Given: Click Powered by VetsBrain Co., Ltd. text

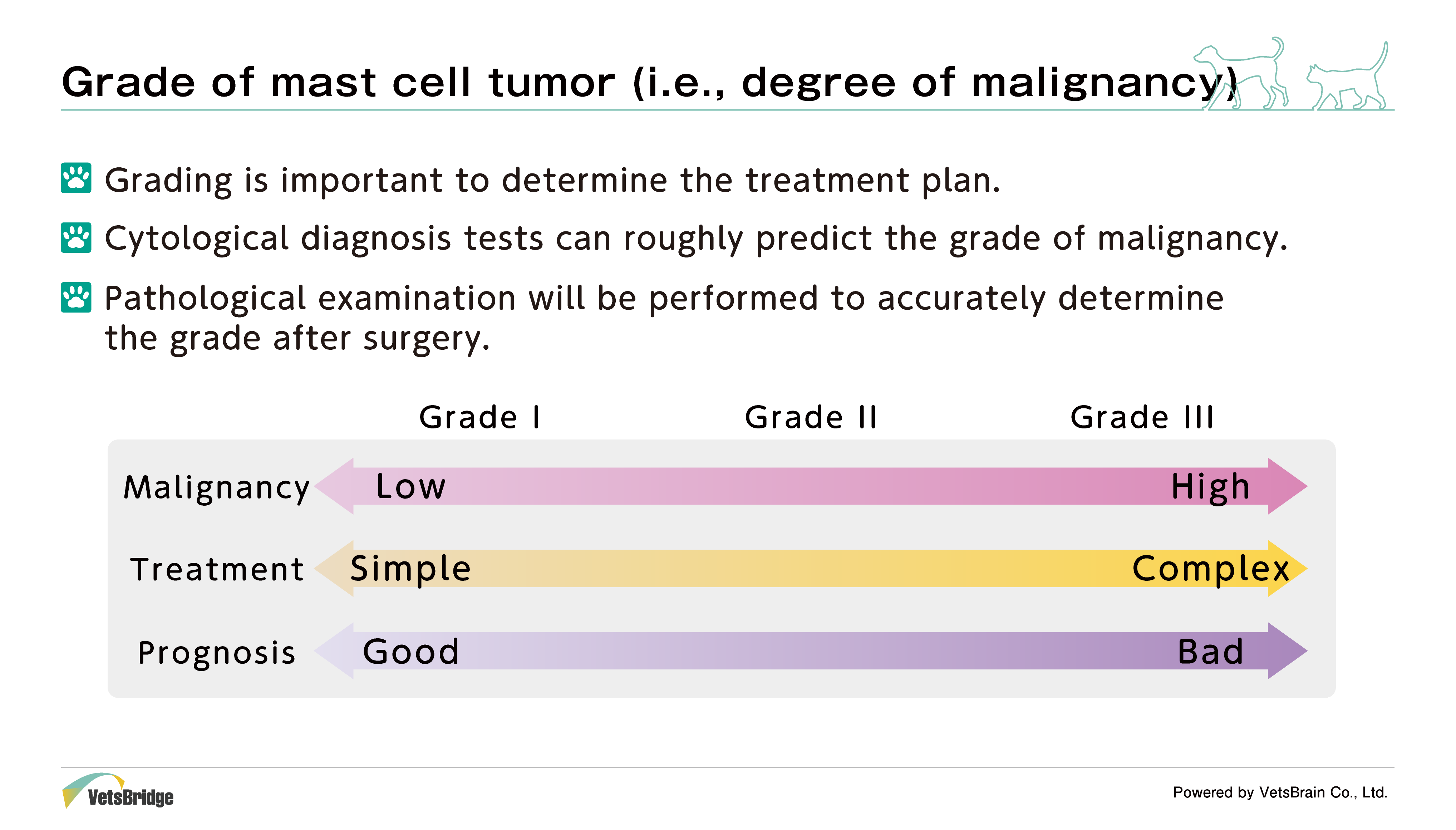Looking at the screenshot, I should (x=1280, y=792).
